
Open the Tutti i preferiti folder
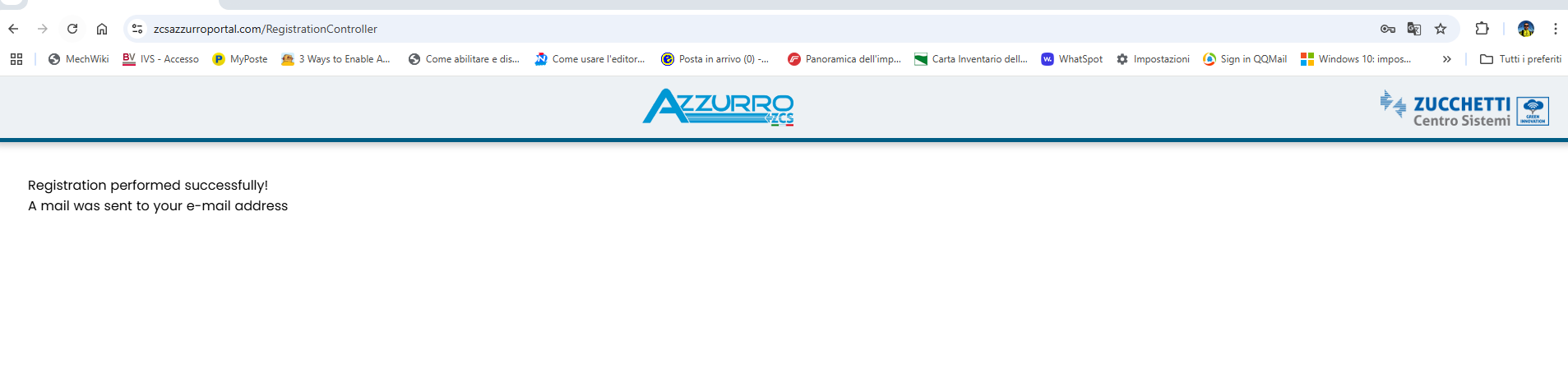click(1520, 59)
